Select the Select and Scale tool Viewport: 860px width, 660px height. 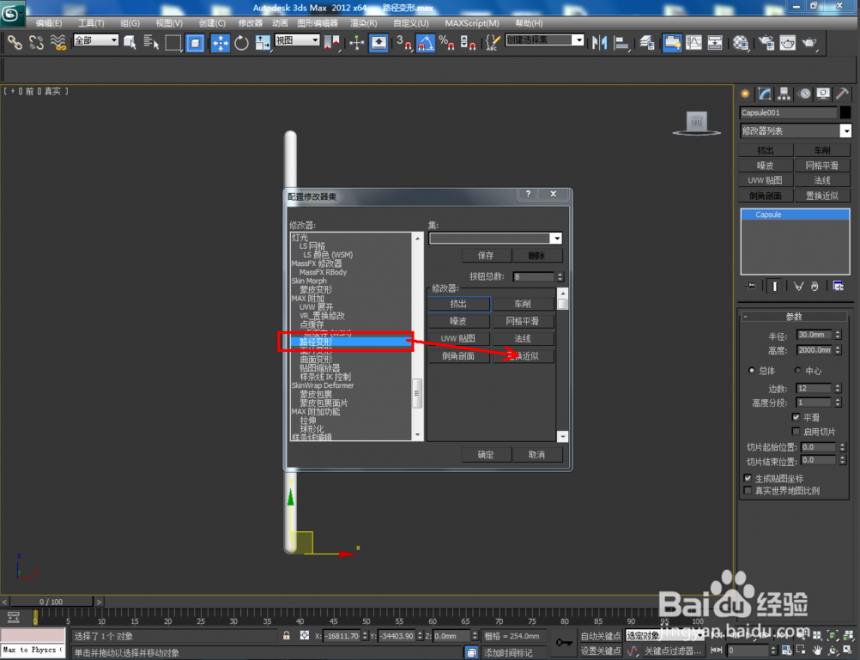pyautogui.click(x=263, y=43)
